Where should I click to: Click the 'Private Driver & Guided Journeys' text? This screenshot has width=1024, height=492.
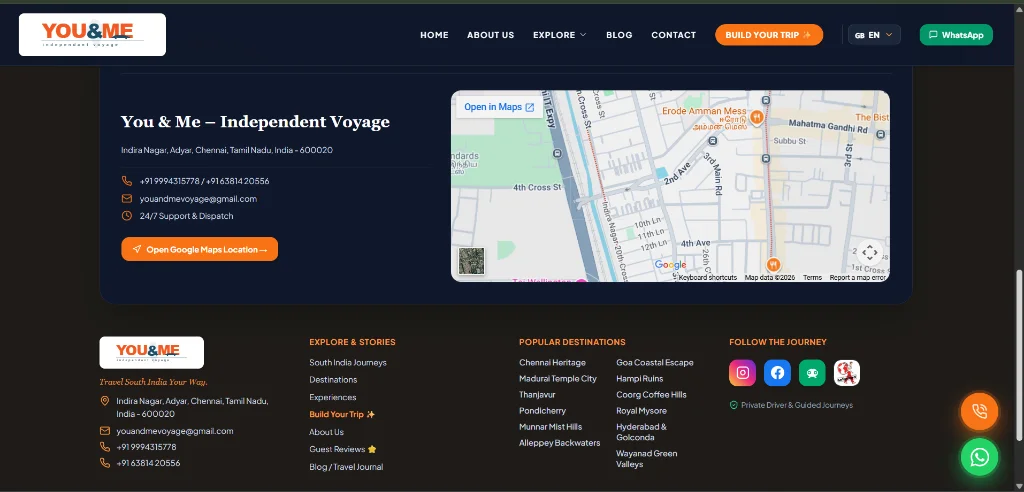(797, 405)
